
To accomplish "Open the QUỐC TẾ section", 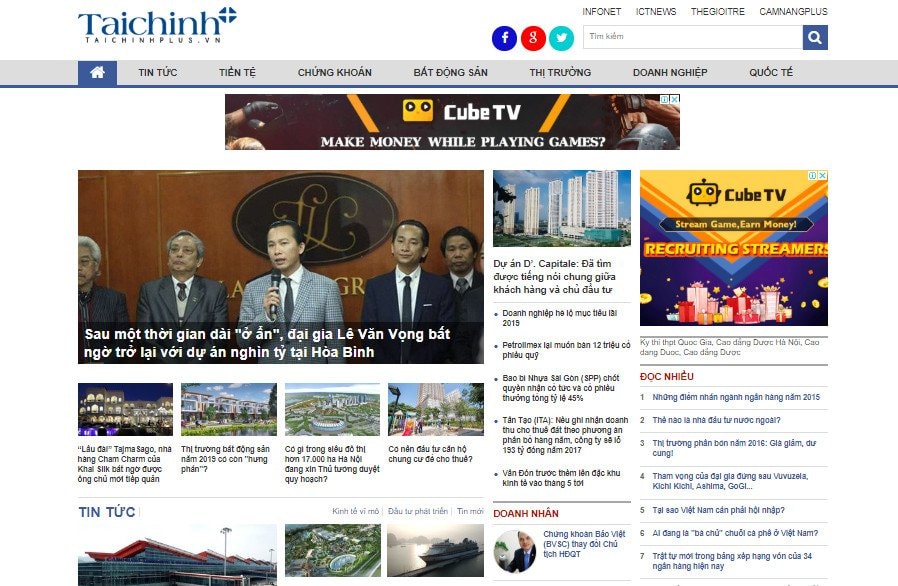I will [x=771, y=73].
